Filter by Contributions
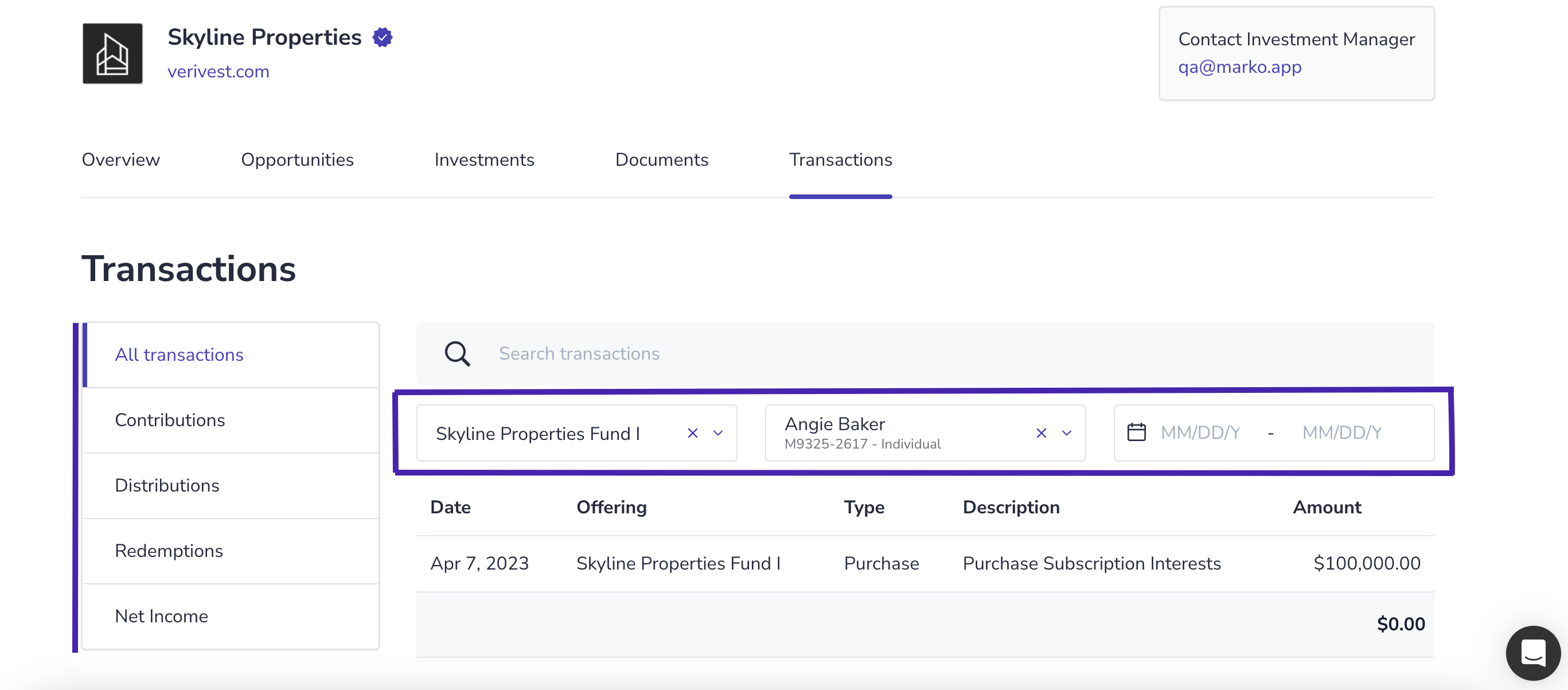 click(231, 420)
